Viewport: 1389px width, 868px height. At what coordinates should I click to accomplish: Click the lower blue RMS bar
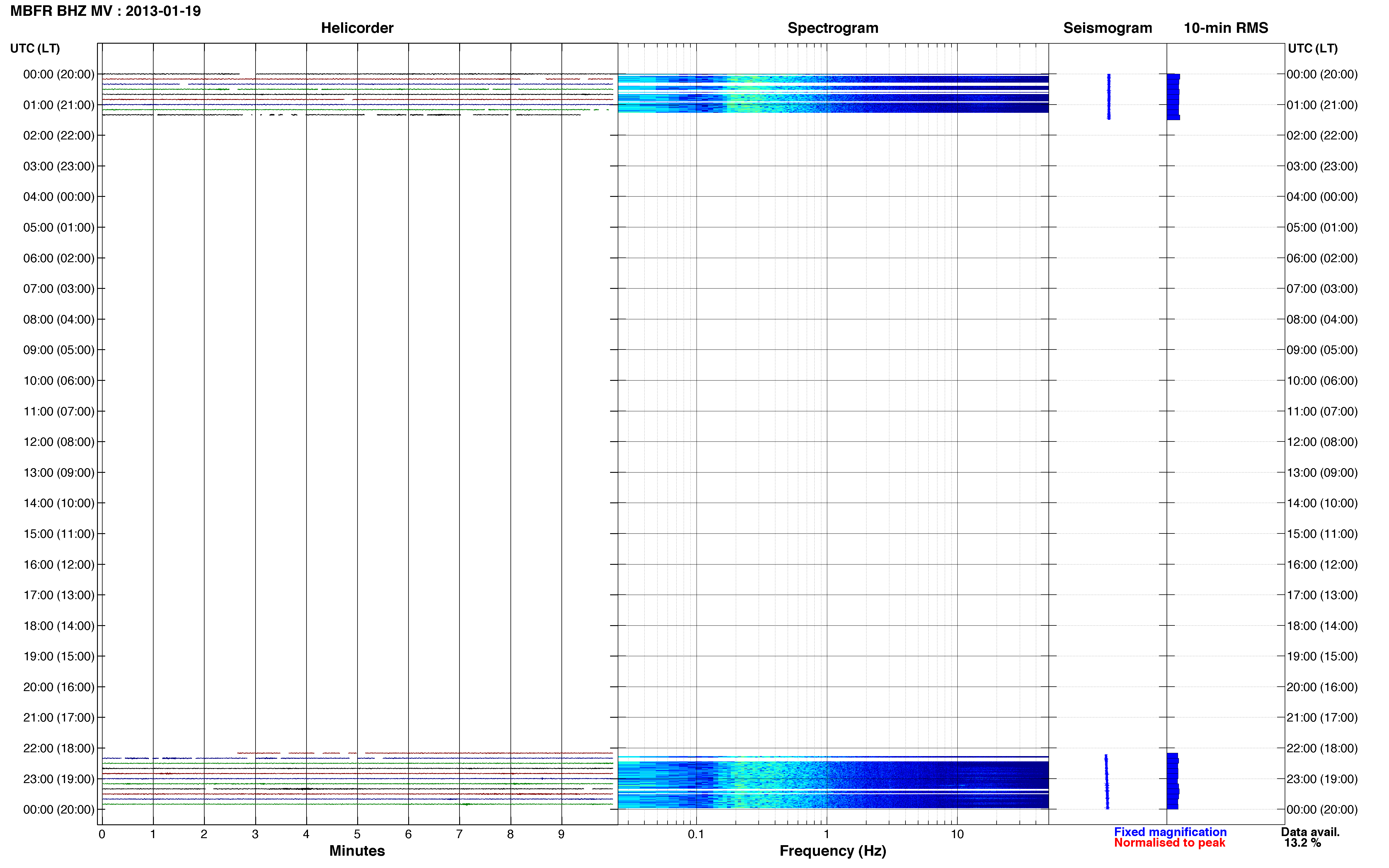(1172, 781)
